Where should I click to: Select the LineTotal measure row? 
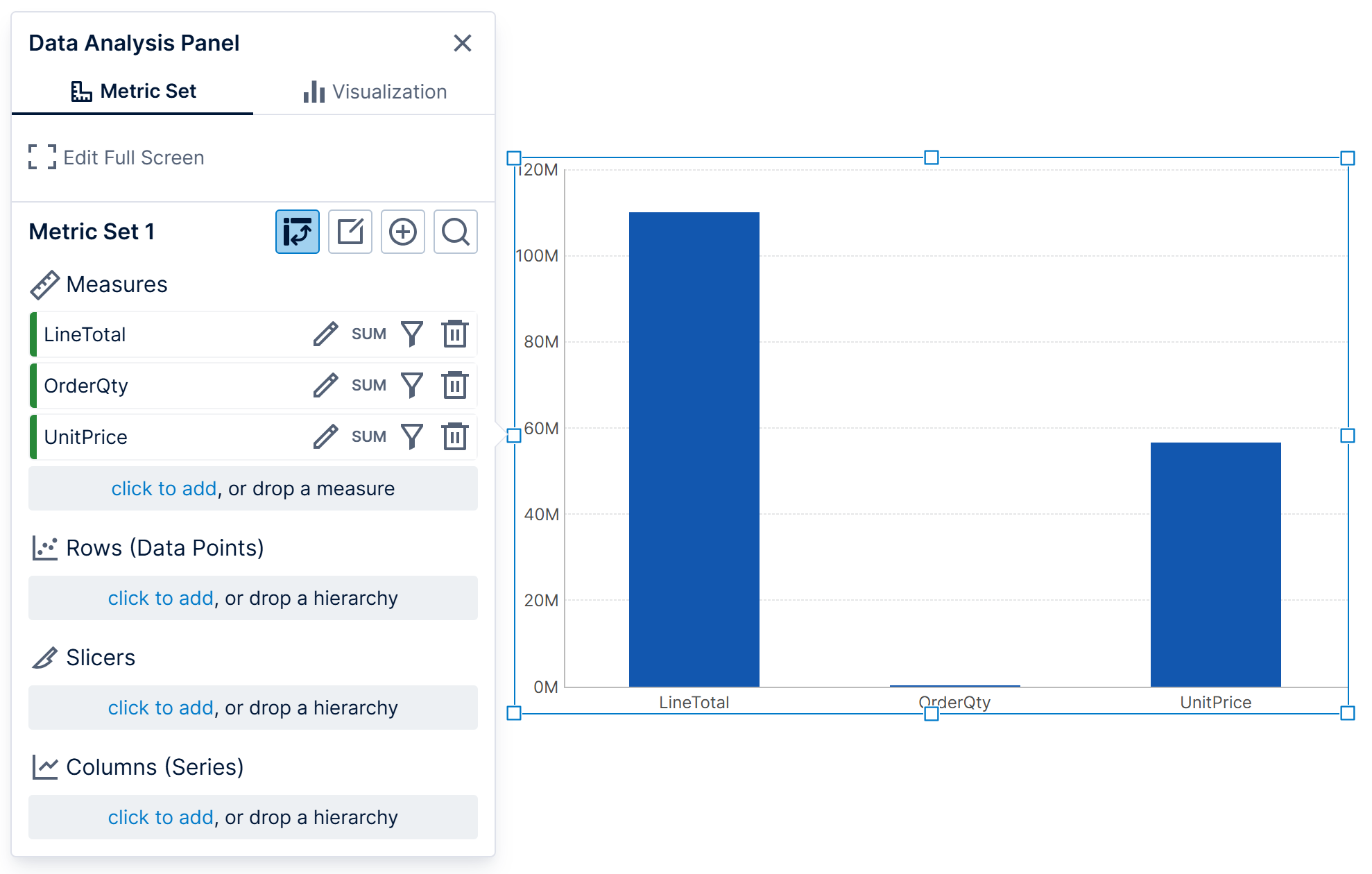tap(253, 334)
